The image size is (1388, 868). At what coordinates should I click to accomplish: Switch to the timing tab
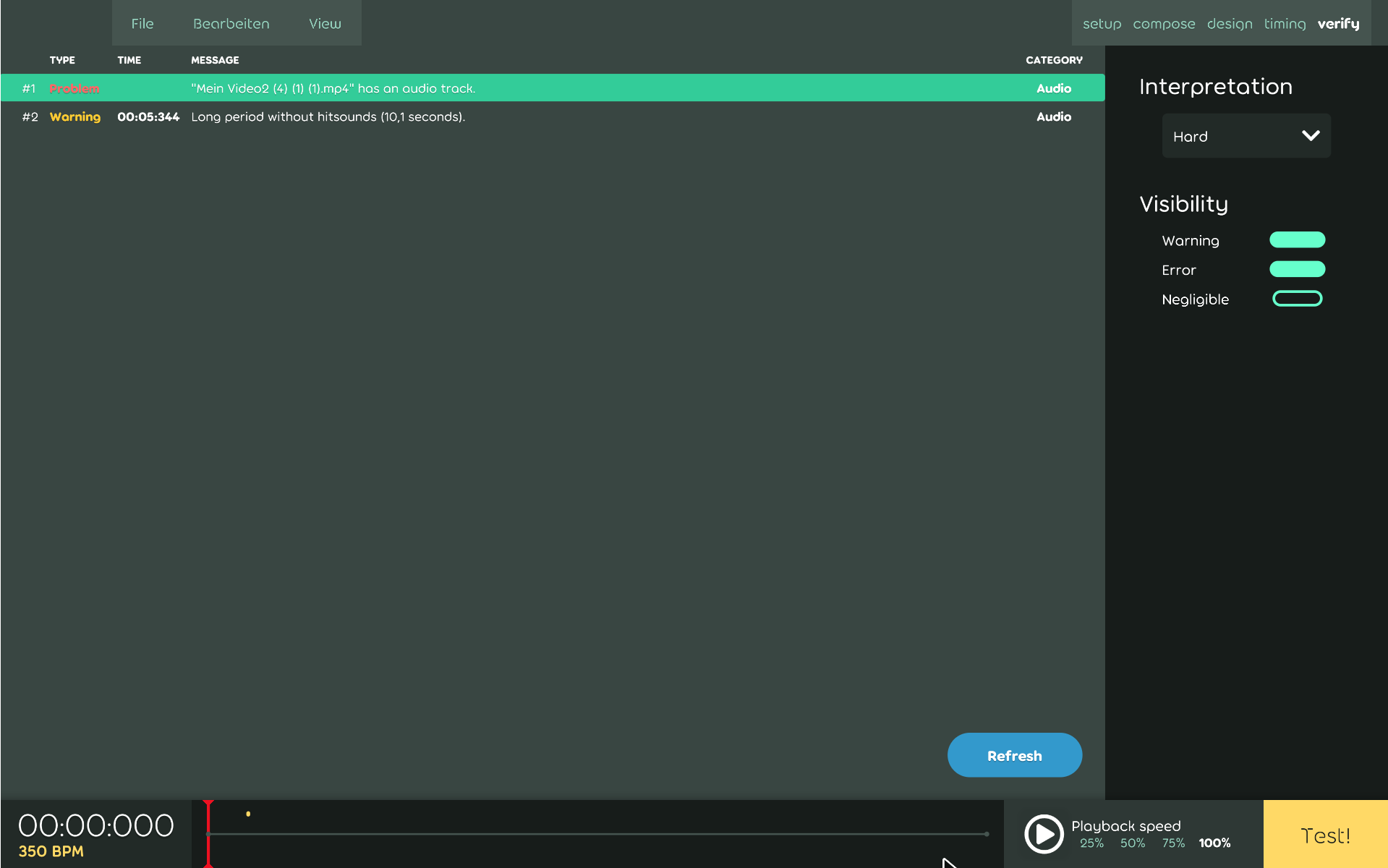(x=1285, y=23)
